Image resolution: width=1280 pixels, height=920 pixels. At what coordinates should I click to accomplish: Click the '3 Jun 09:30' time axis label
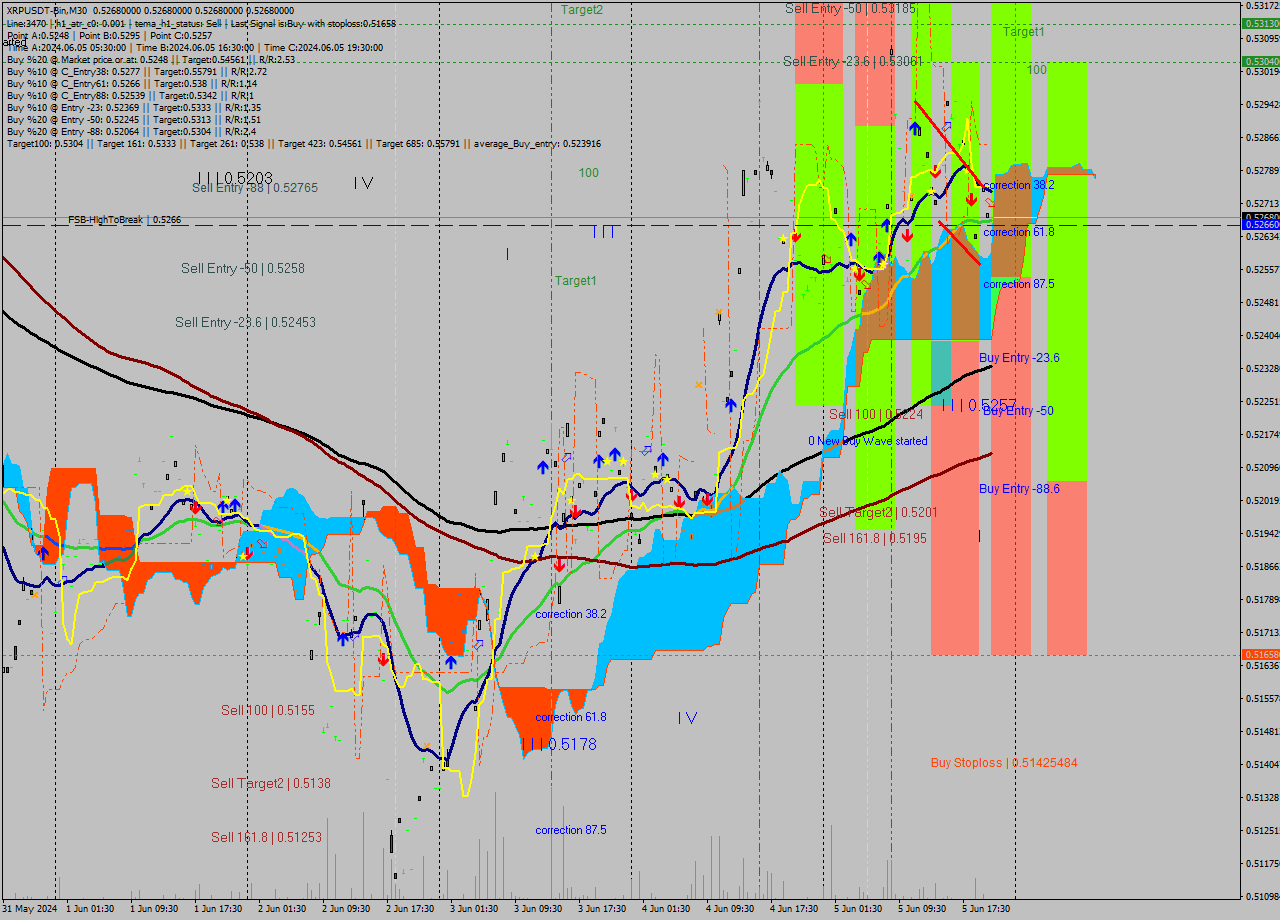pyautogui.click(x=537, y=909)
